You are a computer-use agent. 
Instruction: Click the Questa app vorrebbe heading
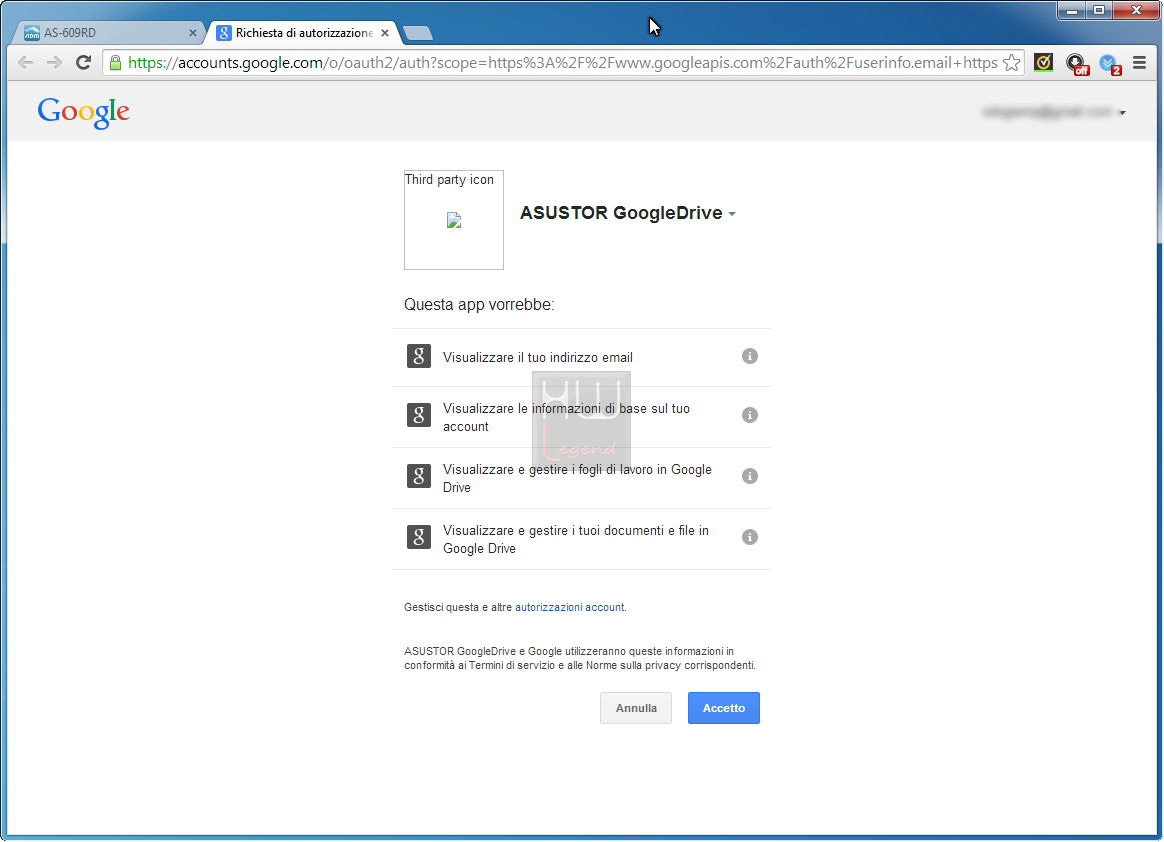point(480,304)
